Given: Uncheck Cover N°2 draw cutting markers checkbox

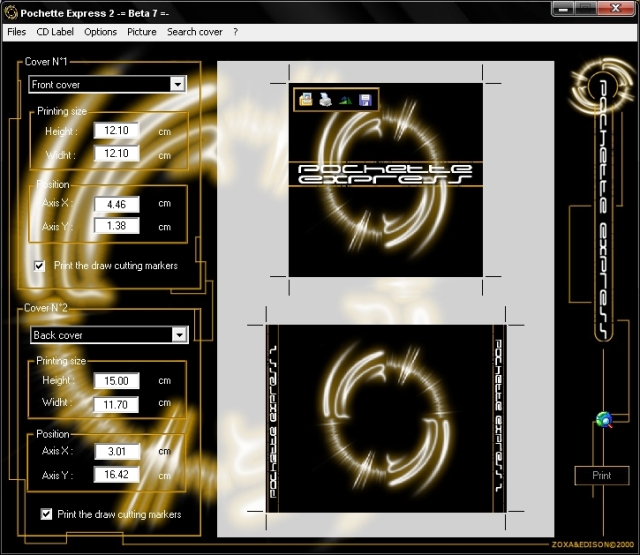Looking at the screenshot, I should pyautogui.click(x=47, y=514).
